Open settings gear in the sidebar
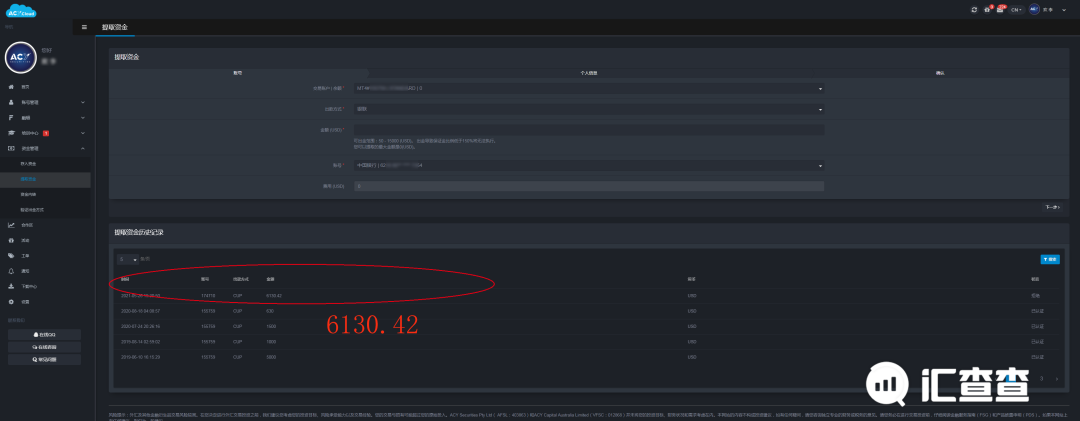Viewport: 1080px width, 421px height. (11, 302)
